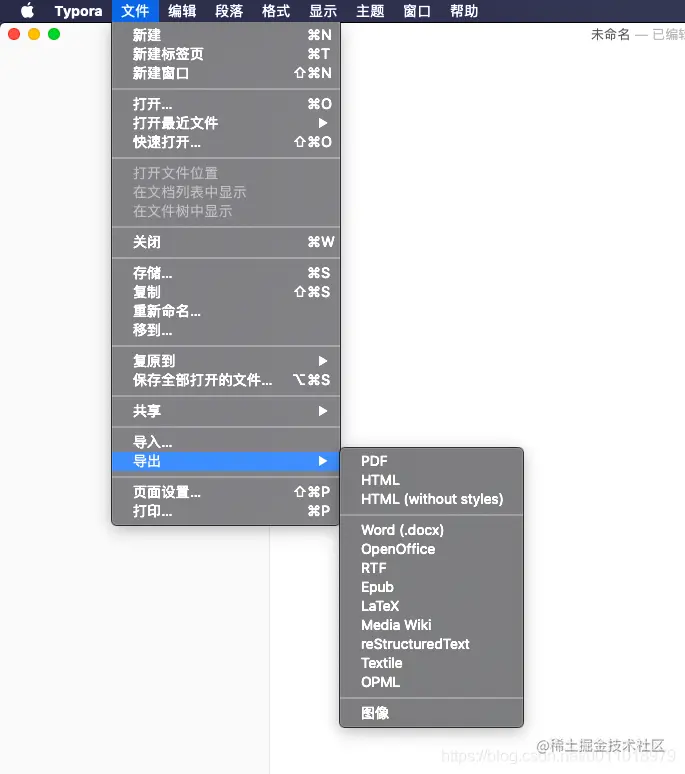Image resolution: width=685 pixels, height=774 pixels.
Task: Expand the 打开最近文件 submenu
Action: pyautogui.click(x=226, y=123)
